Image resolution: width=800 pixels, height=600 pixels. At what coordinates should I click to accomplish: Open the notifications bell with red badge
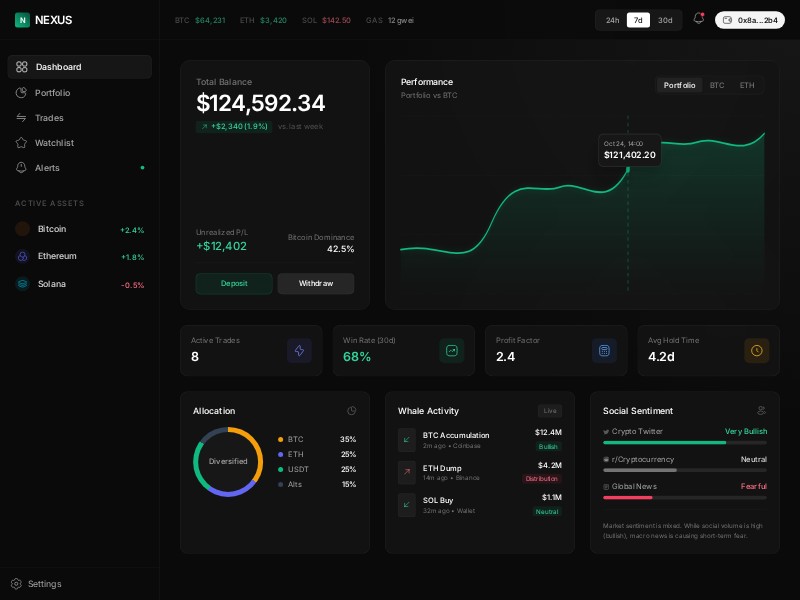coord(699,19)
